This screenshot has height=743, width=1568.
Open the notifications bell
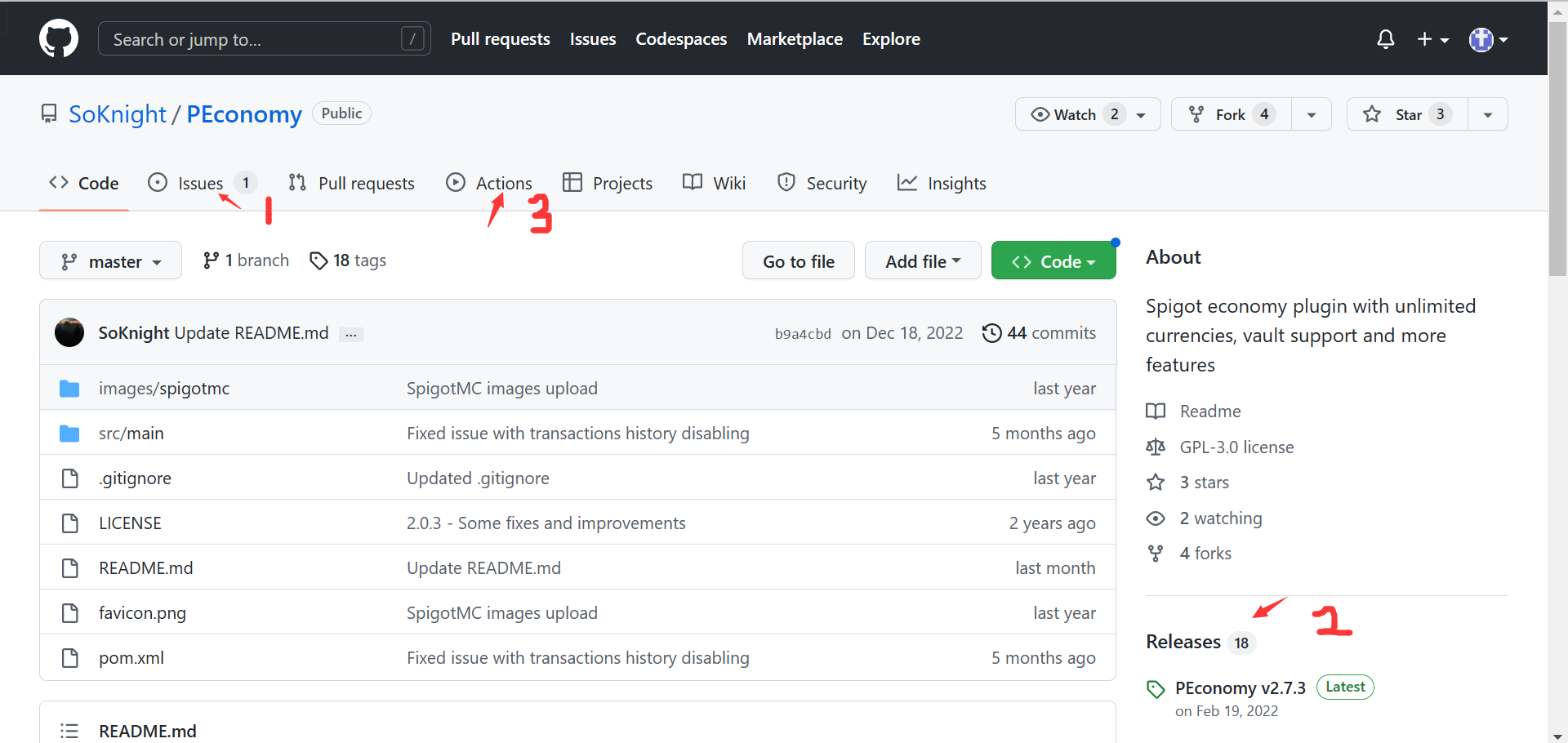[1385, 38]
